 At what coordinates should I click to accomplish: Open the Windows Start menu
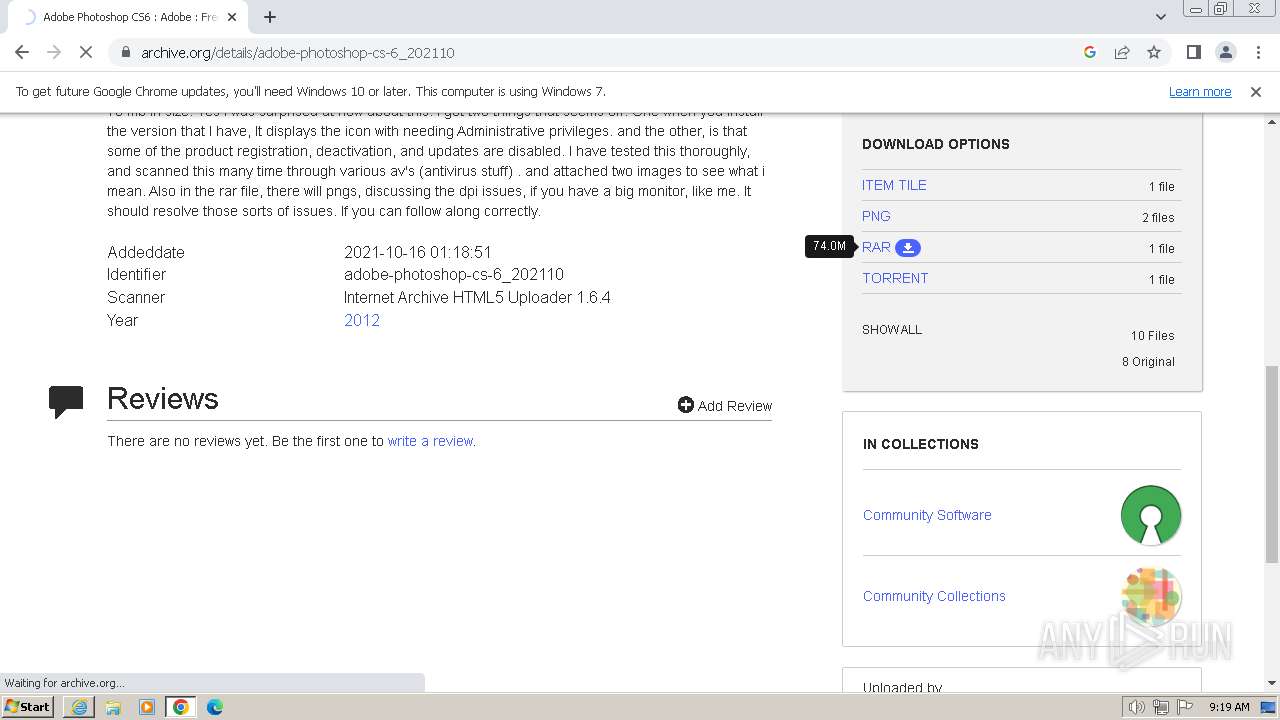coord(28,706)
